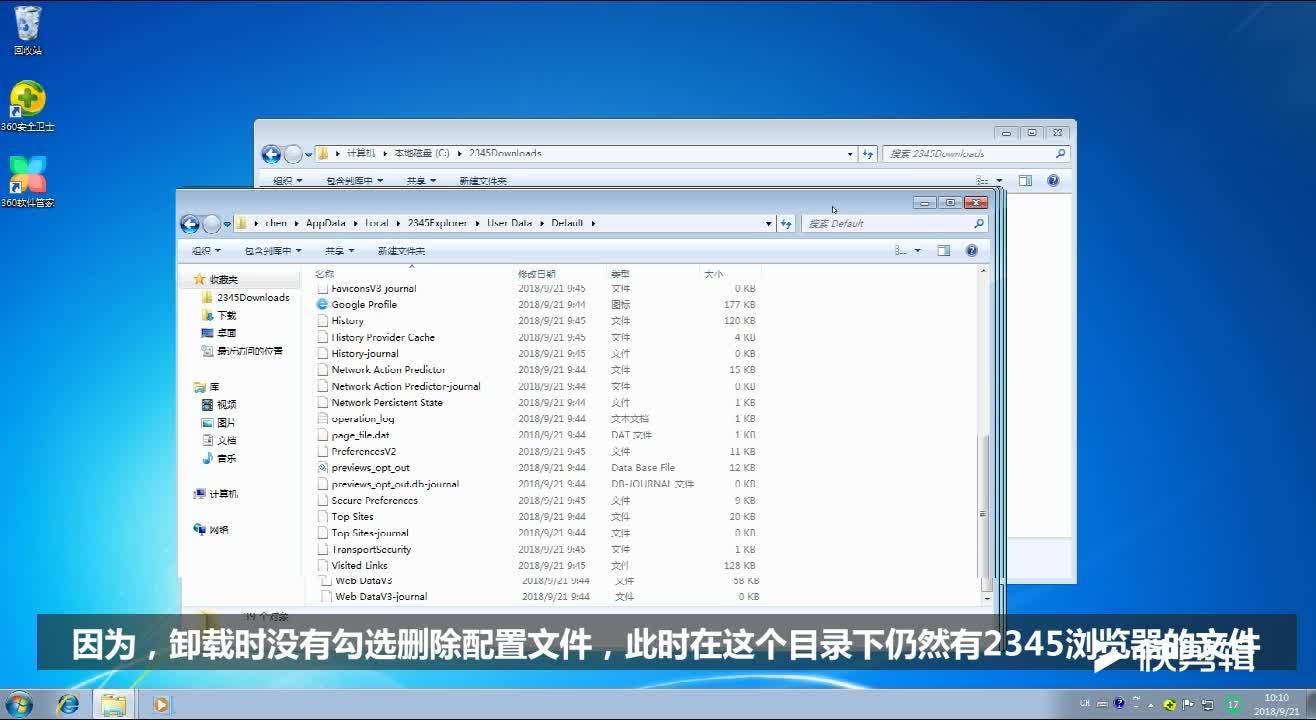Click the Help question-mark icon in Explorer toolbar
Viewport: 1316px width, 720px height.
970,250
